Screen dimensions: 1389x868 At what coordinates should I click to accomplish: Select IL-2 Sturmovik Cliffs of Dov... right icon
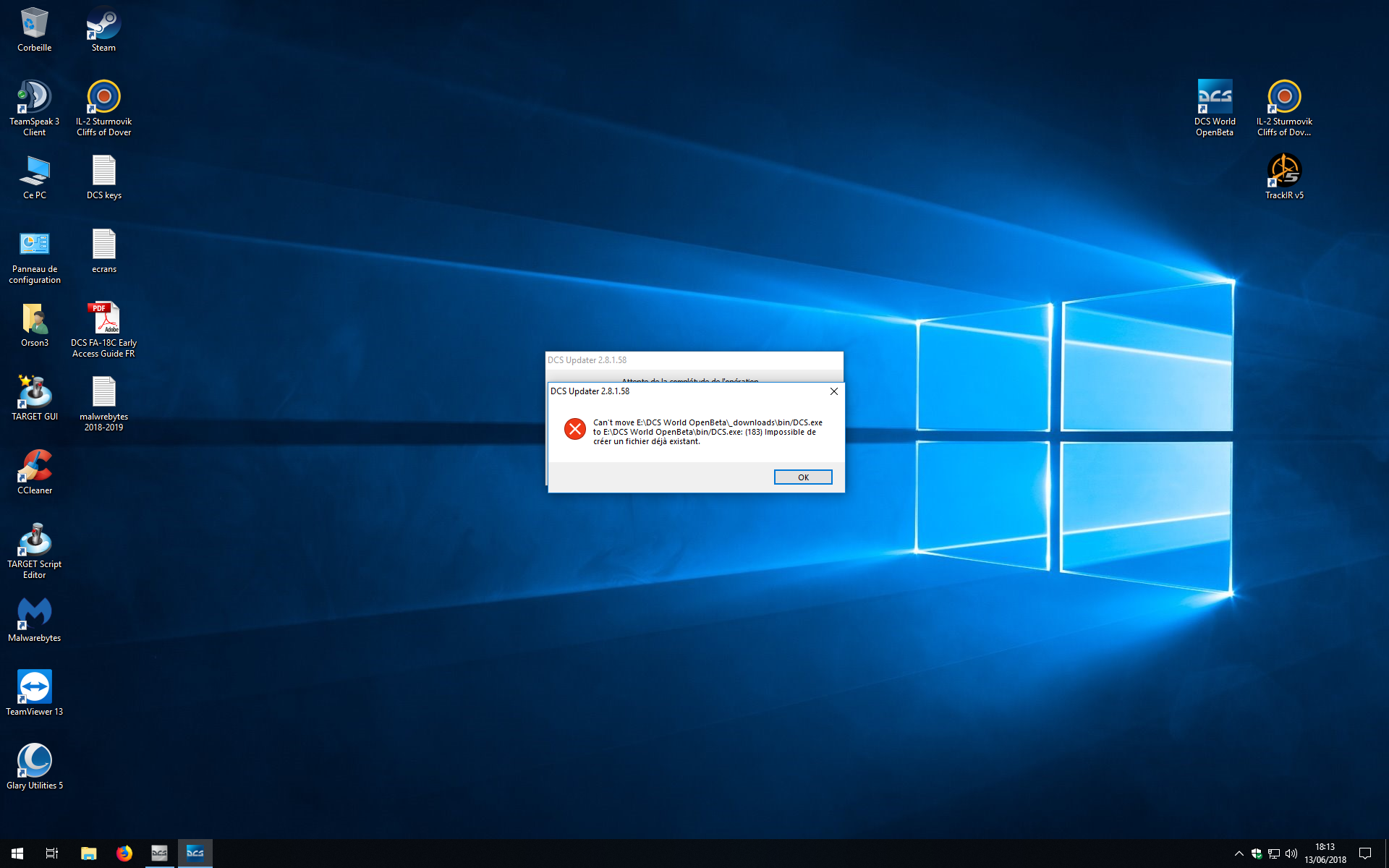1284,109
